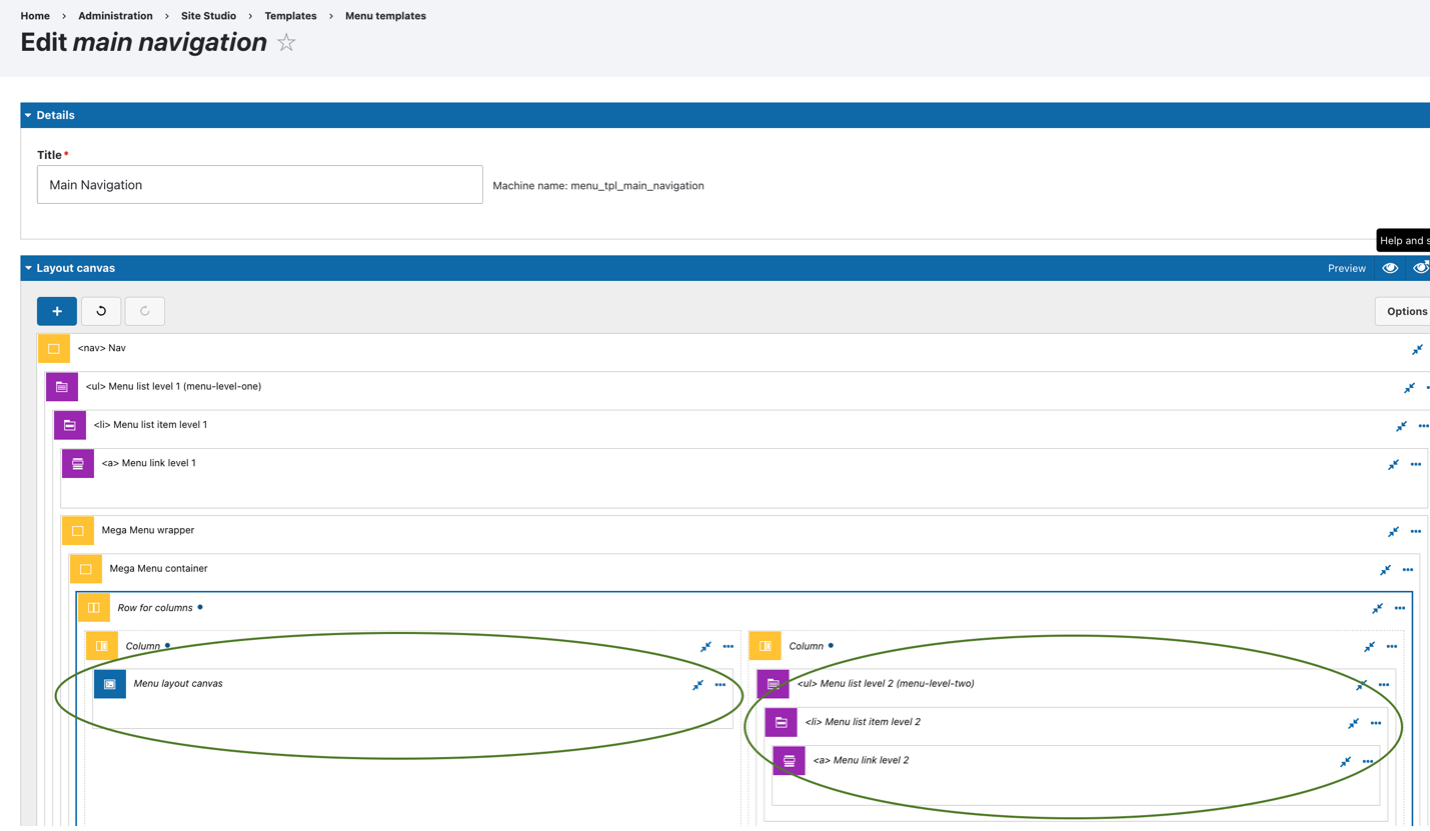Click the redo arrow button

(145, 311)
